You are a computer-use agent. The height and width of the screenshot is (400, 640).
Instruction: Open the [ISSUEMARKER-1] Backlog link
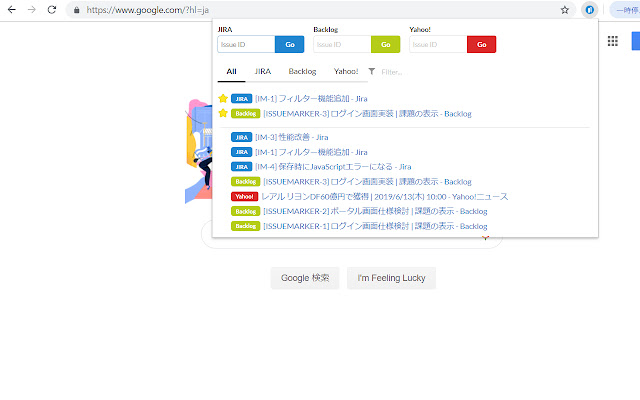coord(375,226)
